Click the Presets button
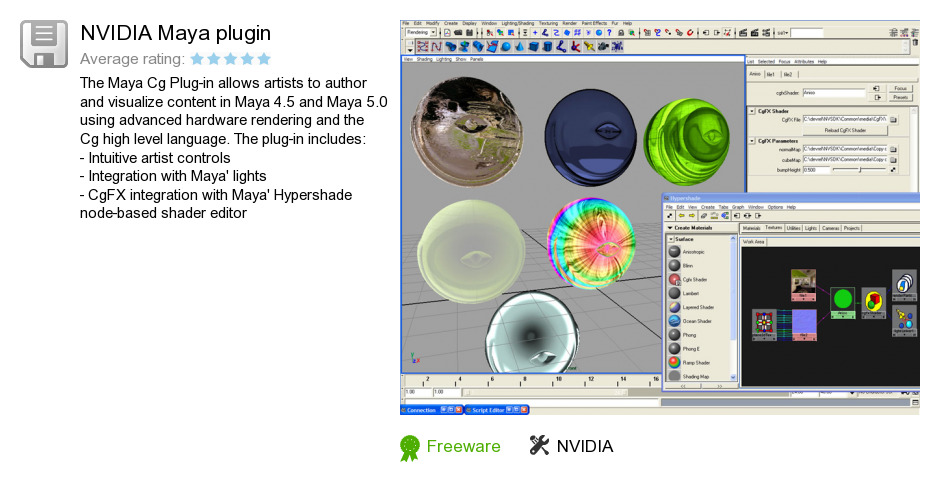Viewport: 940px width, 492px height. [900, 97]
